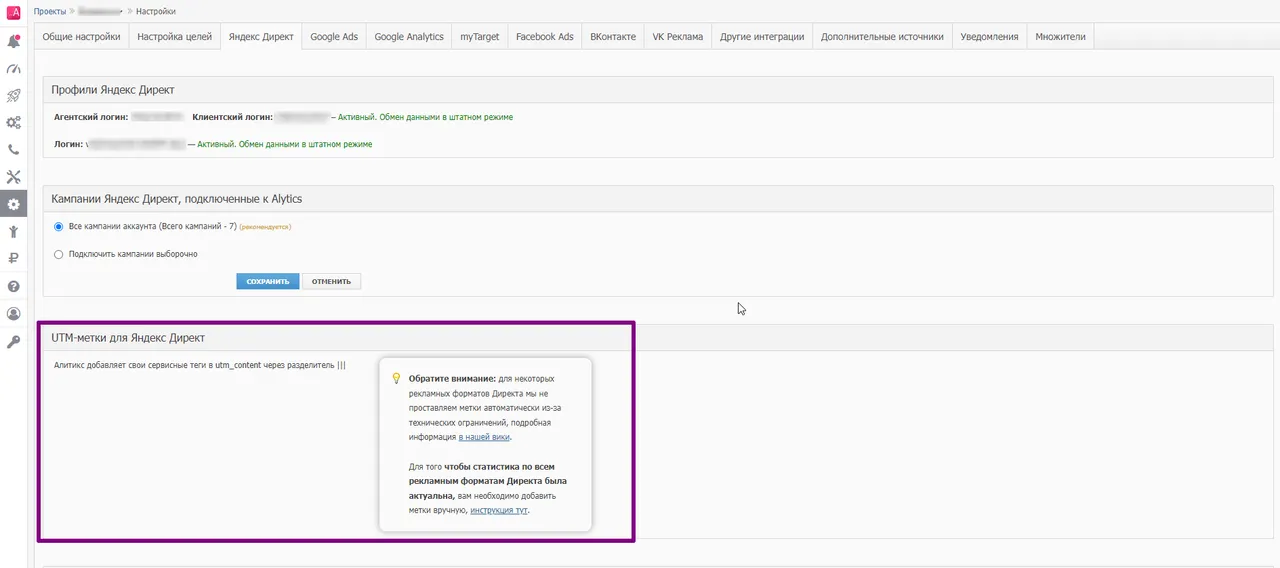Screen dimensions: 1280x568
Task: Open the Общие настройки tab
Action: pyautogui.click(x=82, y=36)
